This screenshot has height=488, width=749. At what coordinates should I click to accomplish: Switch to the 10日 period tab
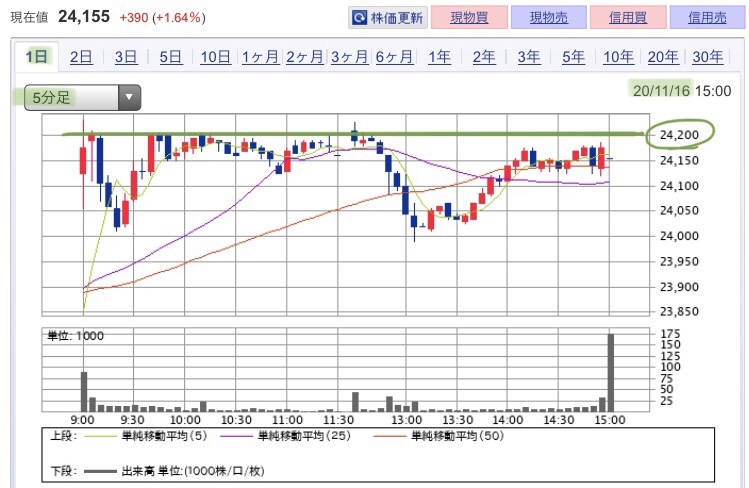click(215, 57)
